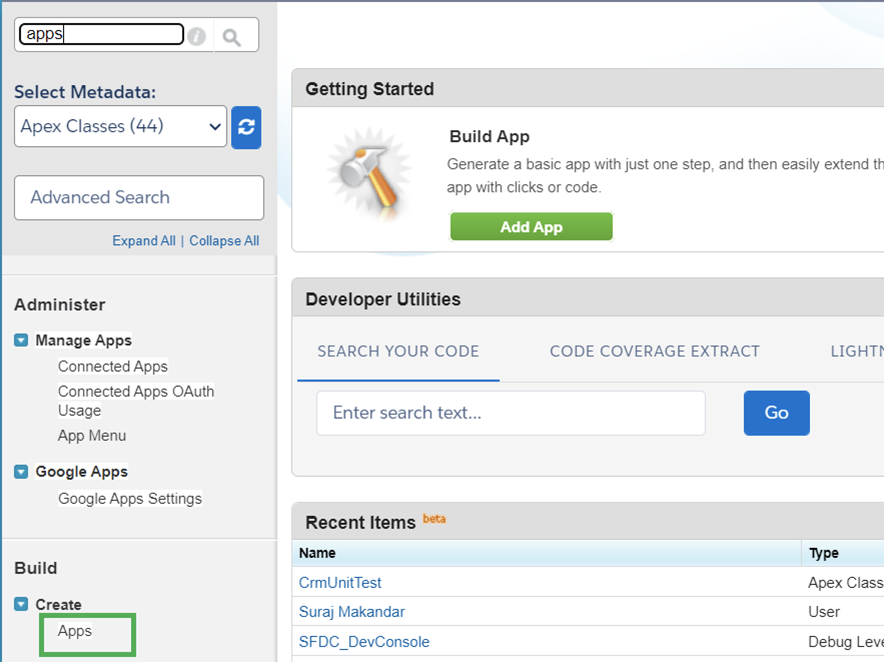
Task: Open the Select Metadata Apex Classes dropdown
Action: click(x=120, y=127)
